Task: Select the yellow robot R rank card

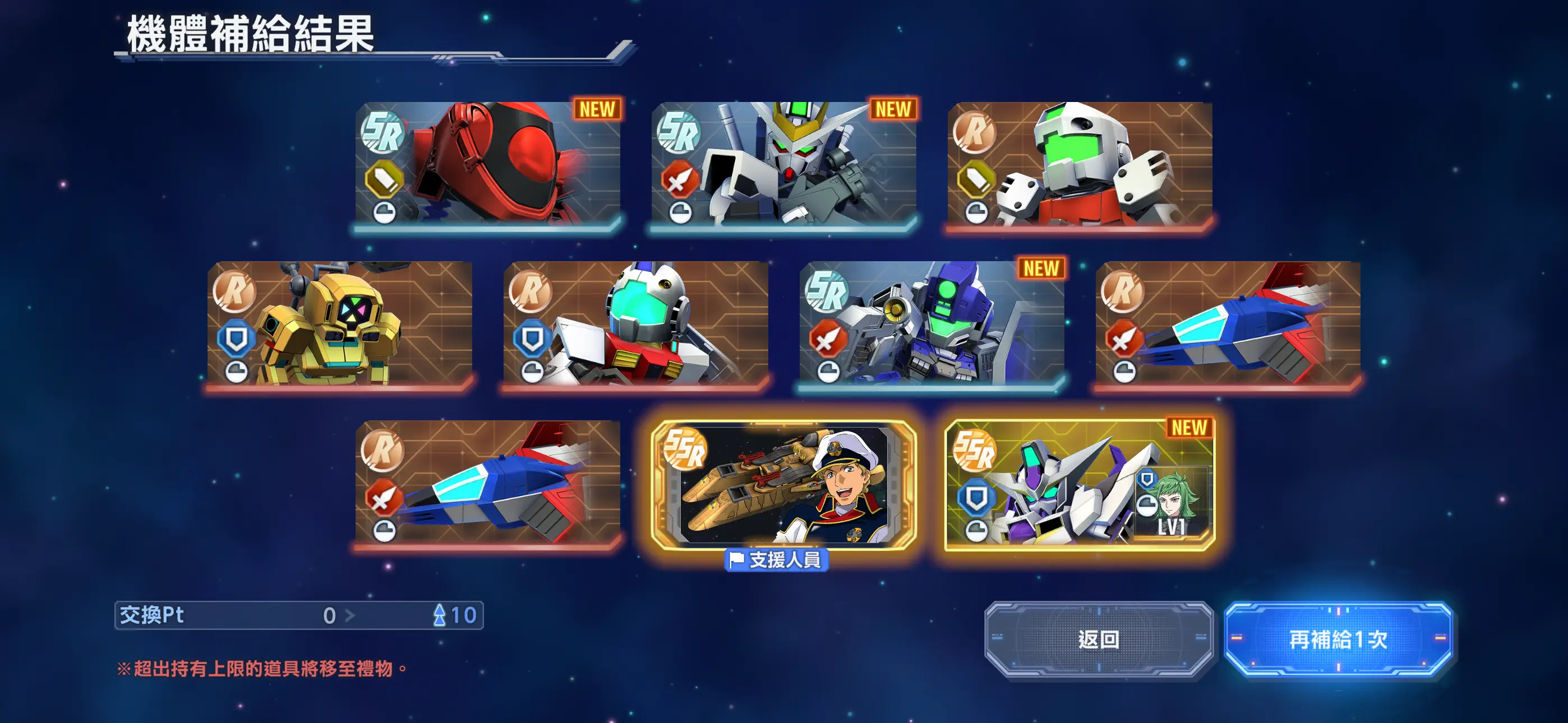Action: tap(340, 326)
